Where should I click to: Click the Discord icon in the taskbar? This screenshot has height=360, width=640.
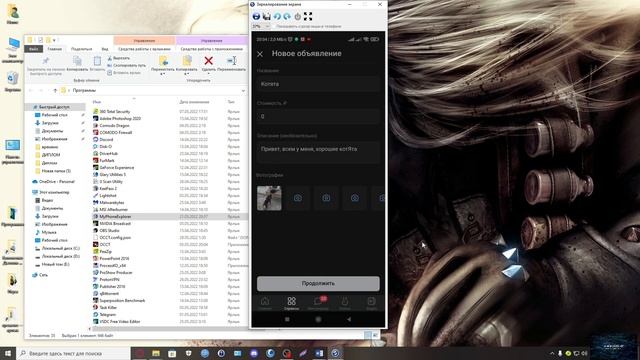254,353
